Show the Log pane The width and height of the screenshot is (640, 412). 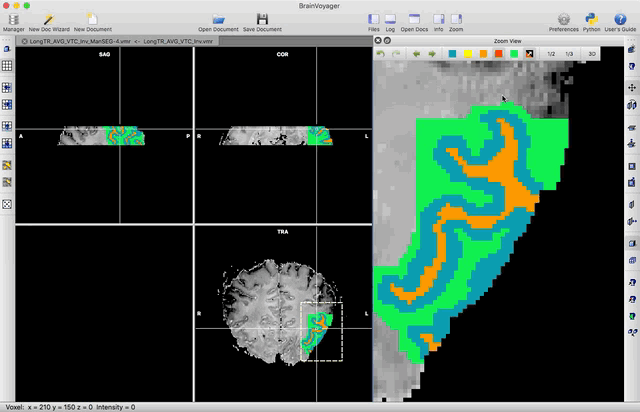coord(392,19)
